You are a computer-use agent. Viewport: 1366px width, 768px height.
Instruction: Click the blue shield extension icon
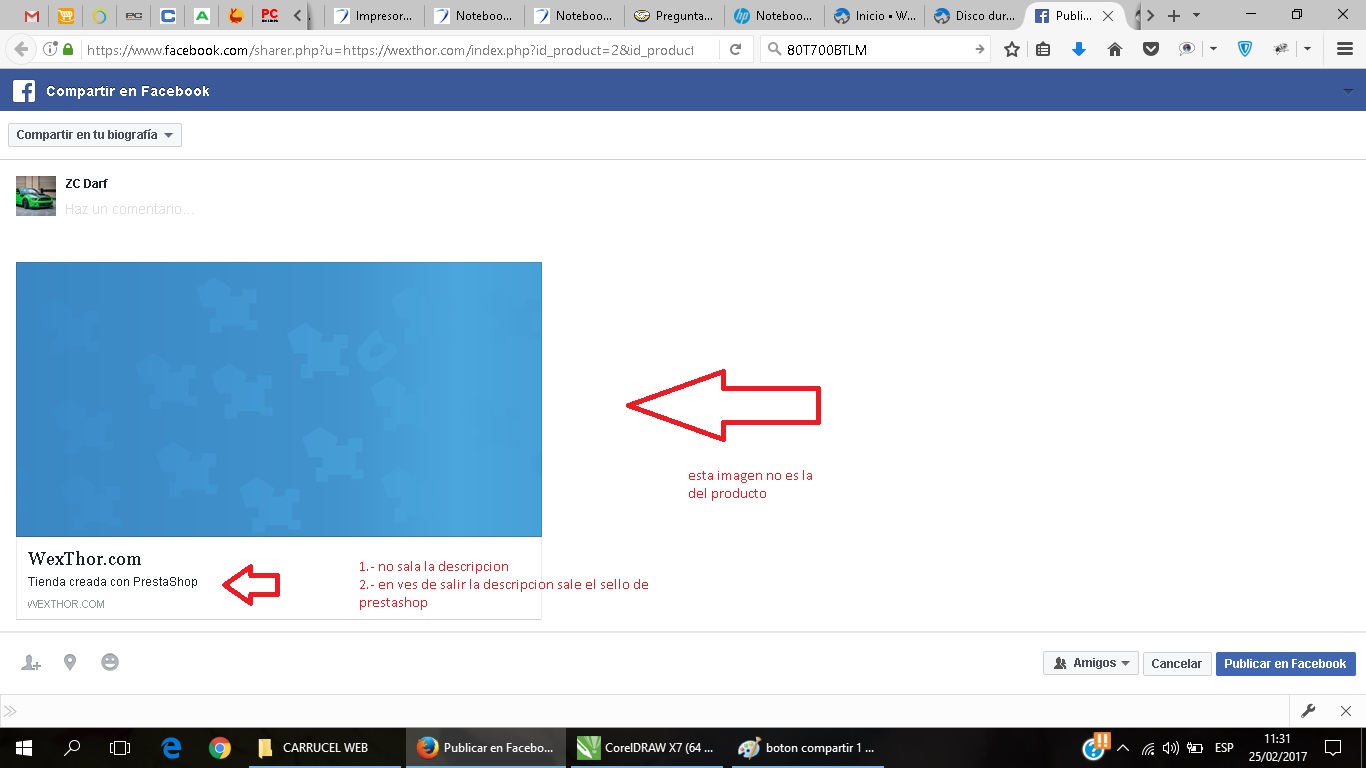pos(1245,49)
